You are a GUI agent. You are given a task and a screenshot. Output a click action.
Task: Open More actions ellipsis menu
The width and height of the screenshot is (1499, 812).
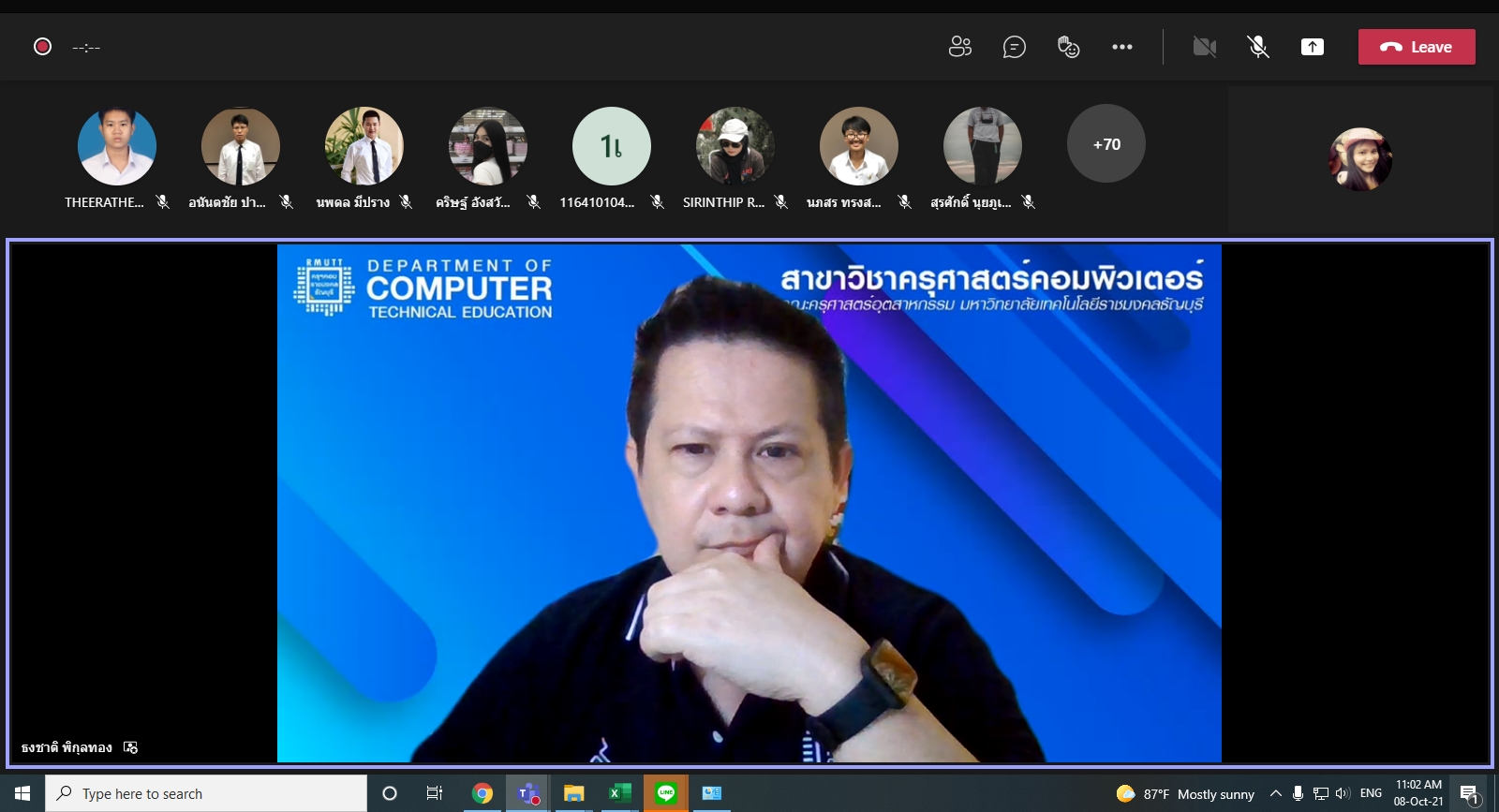click(x=1122, y=47)
